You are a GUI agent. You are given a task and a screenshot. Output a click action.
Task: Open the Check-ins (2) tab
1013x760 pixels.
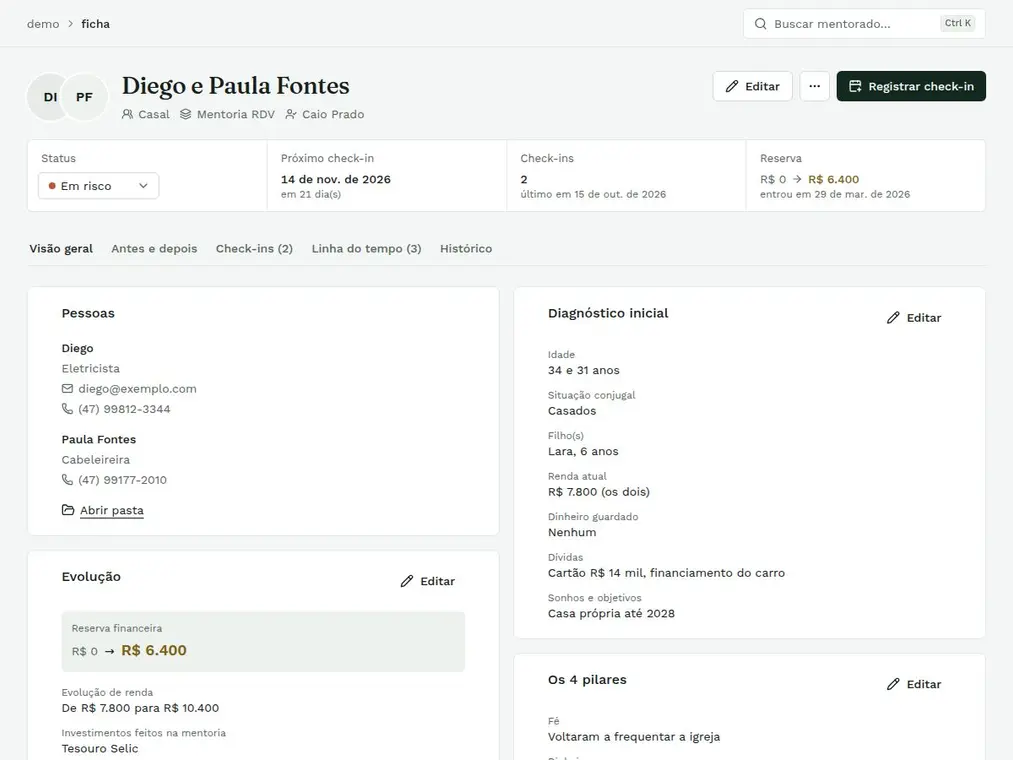(x=255, y=249)
